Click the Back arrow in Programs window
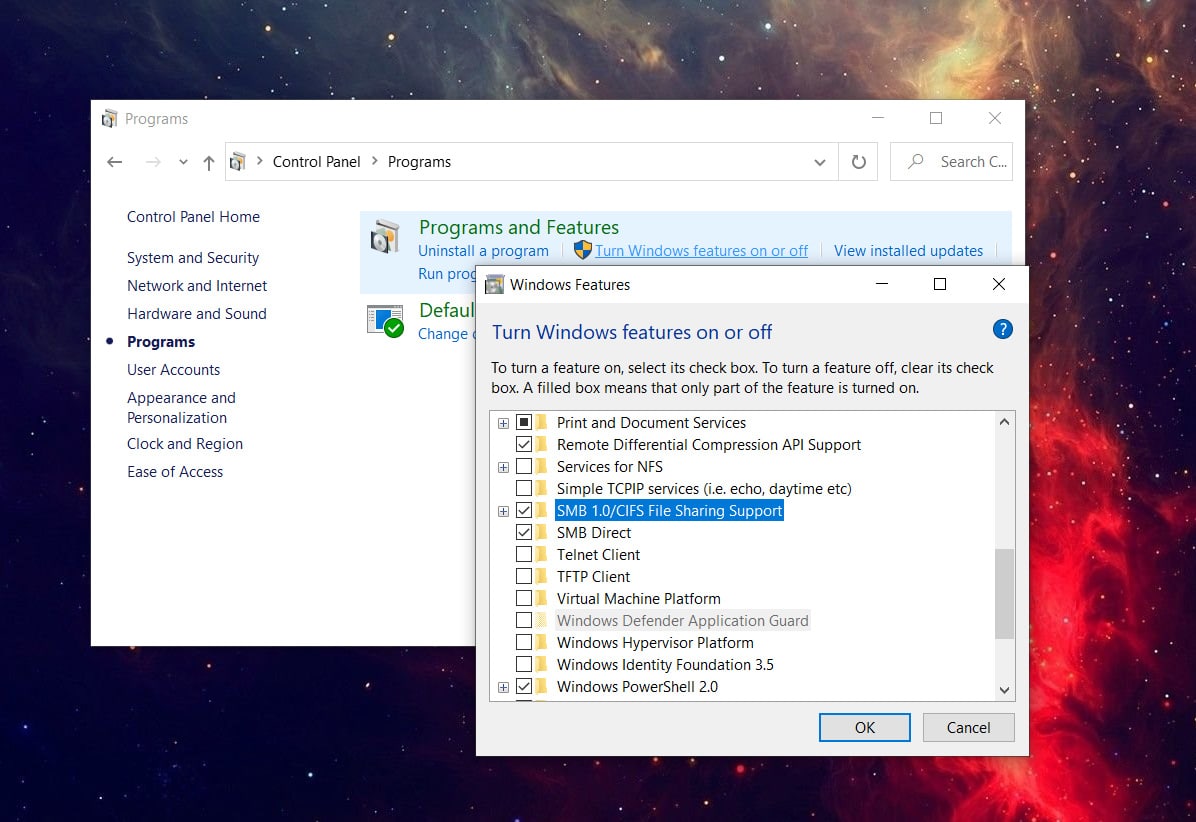The width and height of the screenshot is (1196, 822). point(114,162)
